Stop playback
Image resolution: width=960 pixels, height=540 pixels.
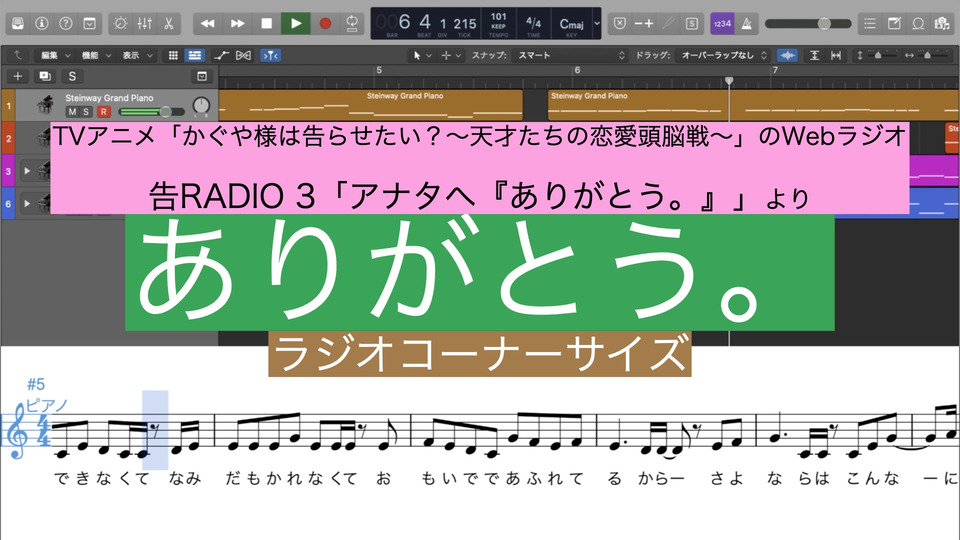coord(266,23)
